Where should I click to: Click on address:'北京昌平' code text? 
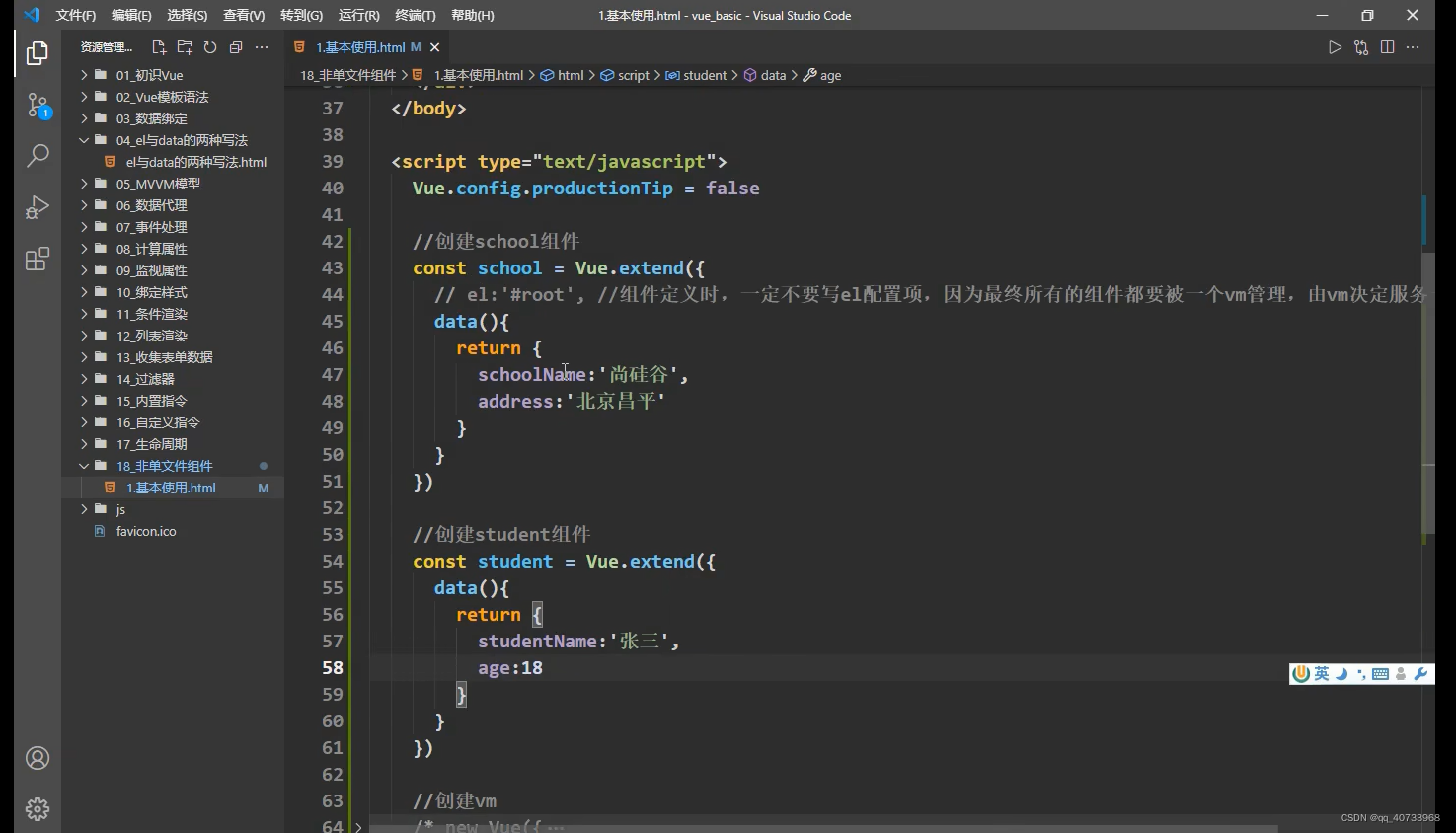[572, 402]
